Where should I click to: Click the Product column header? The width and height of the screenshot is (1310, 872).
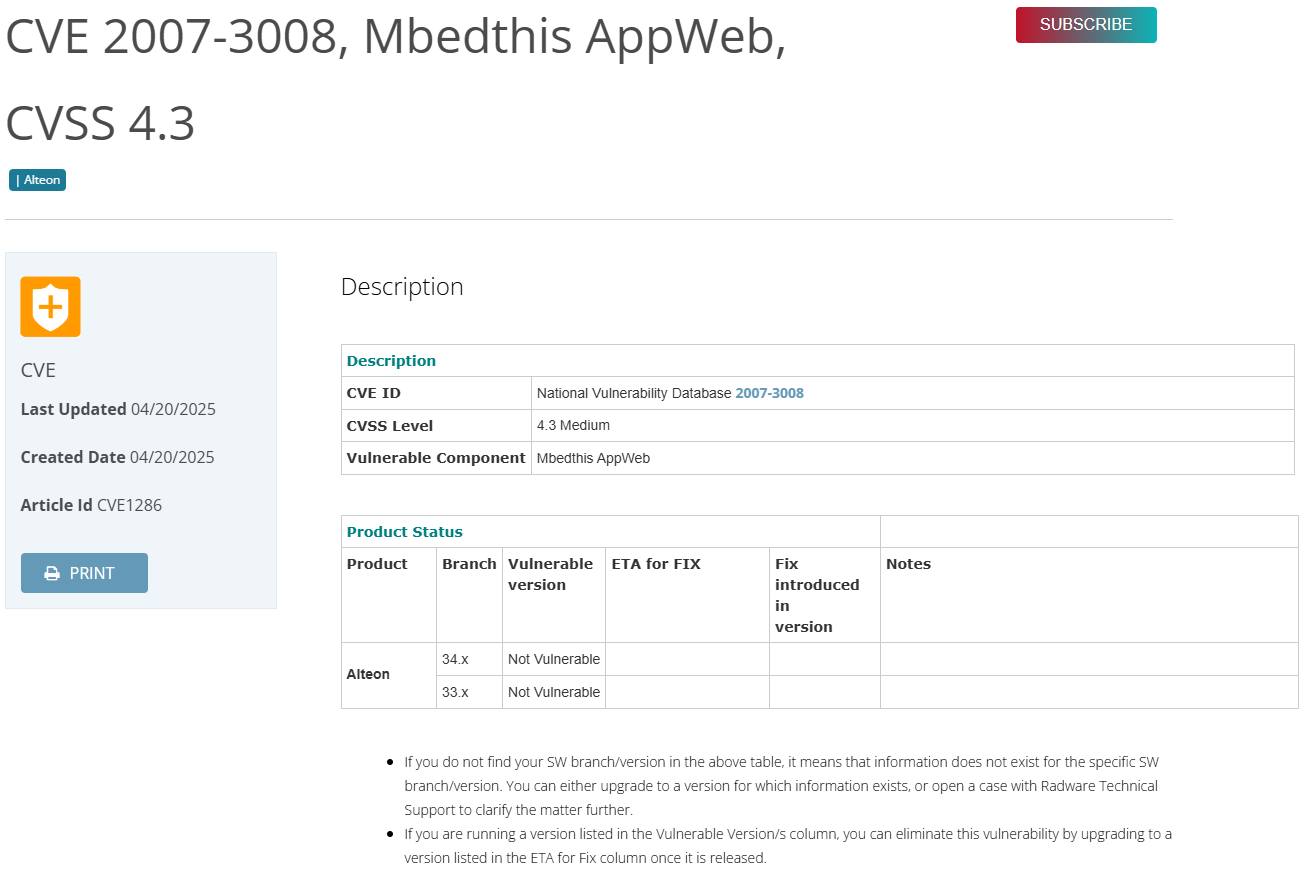point(377,564)
